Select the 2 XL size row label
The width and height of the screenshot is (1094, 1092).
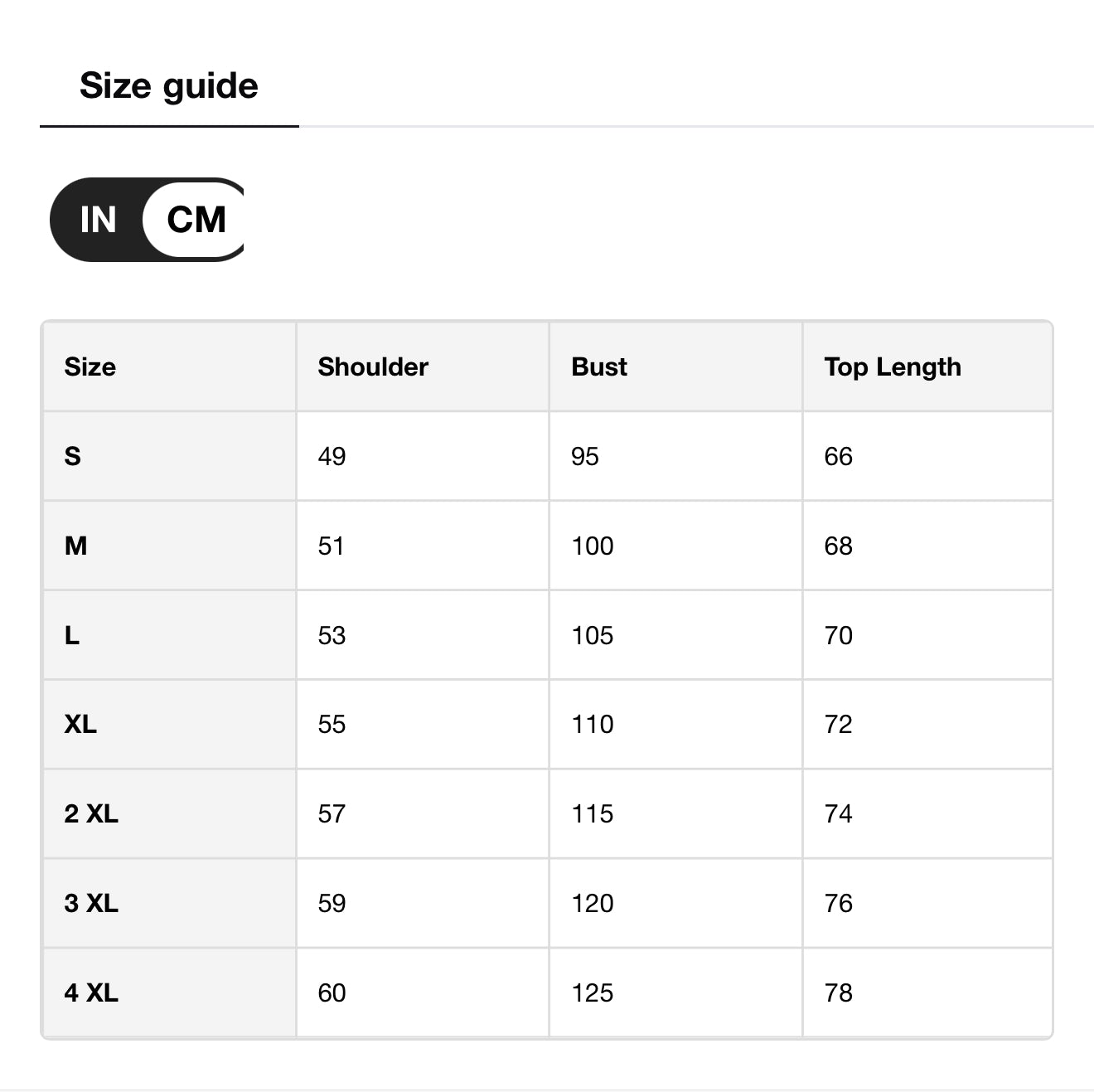click(91, 813)
